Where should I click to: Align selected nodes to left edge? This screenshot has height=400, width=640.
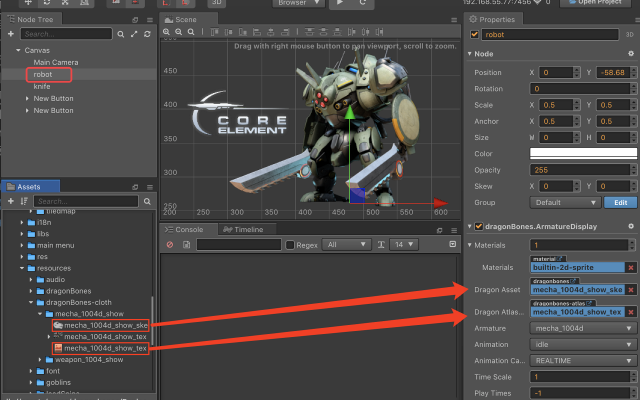coord(257,32)
